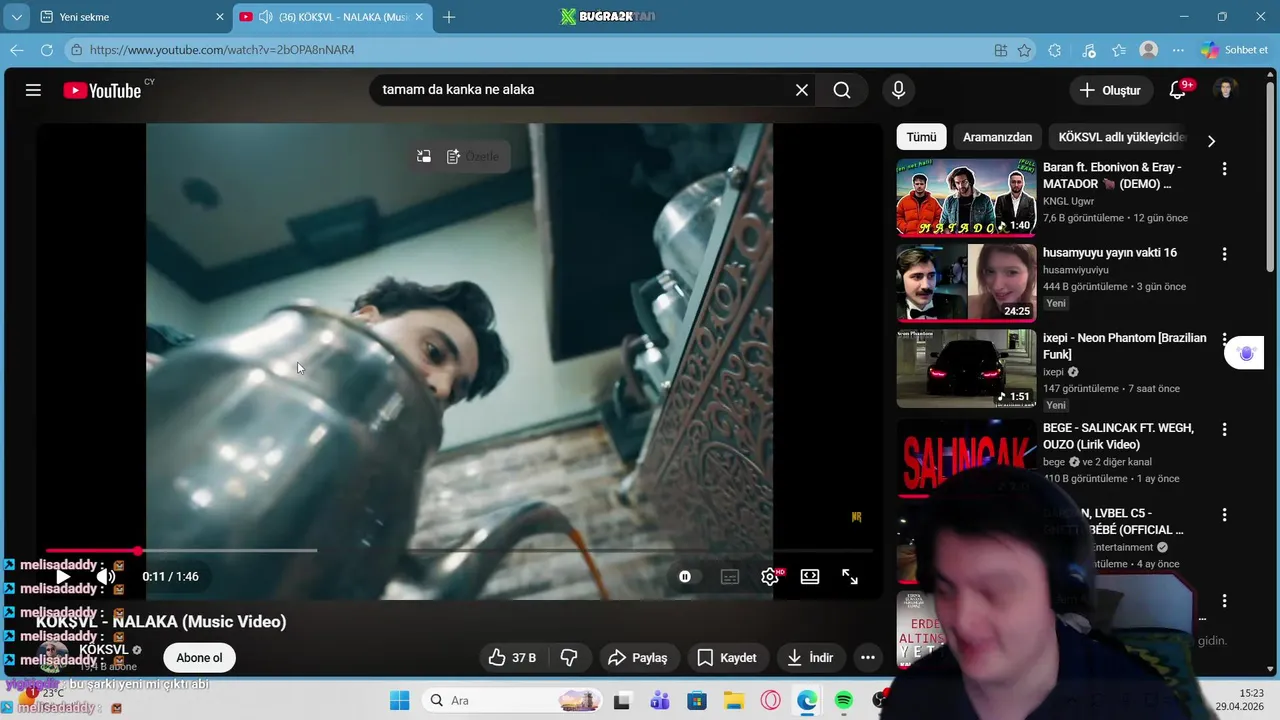Close the Yeni sekme browser tab
Viewport: 1280px width, 720px height.
[220, 17]
